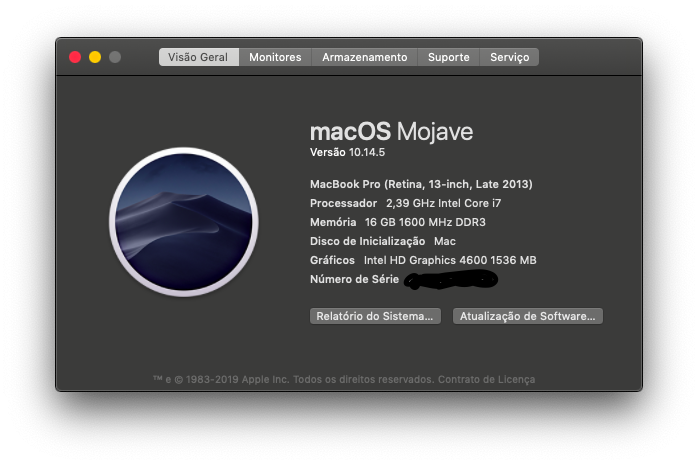The height and width of the screenshot is (465, 698).
Task: Click the Processador 2,39 GHz line
Action: click(406, 203)
